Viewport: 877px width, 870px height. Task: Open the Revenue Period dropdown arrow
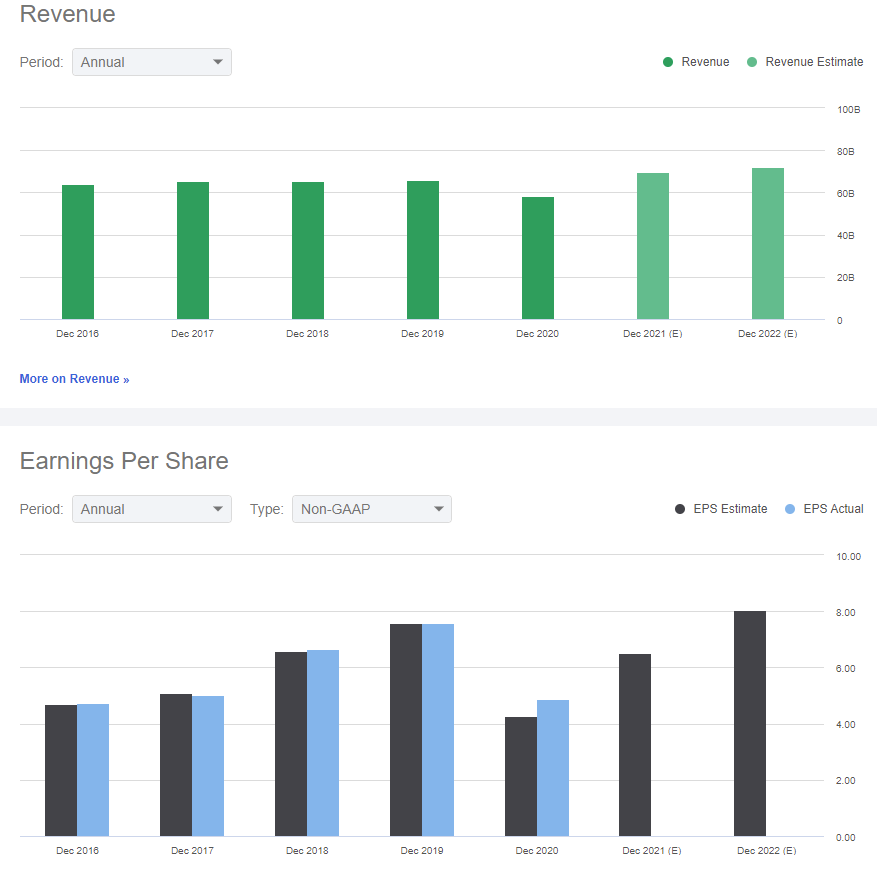[218, 62]
